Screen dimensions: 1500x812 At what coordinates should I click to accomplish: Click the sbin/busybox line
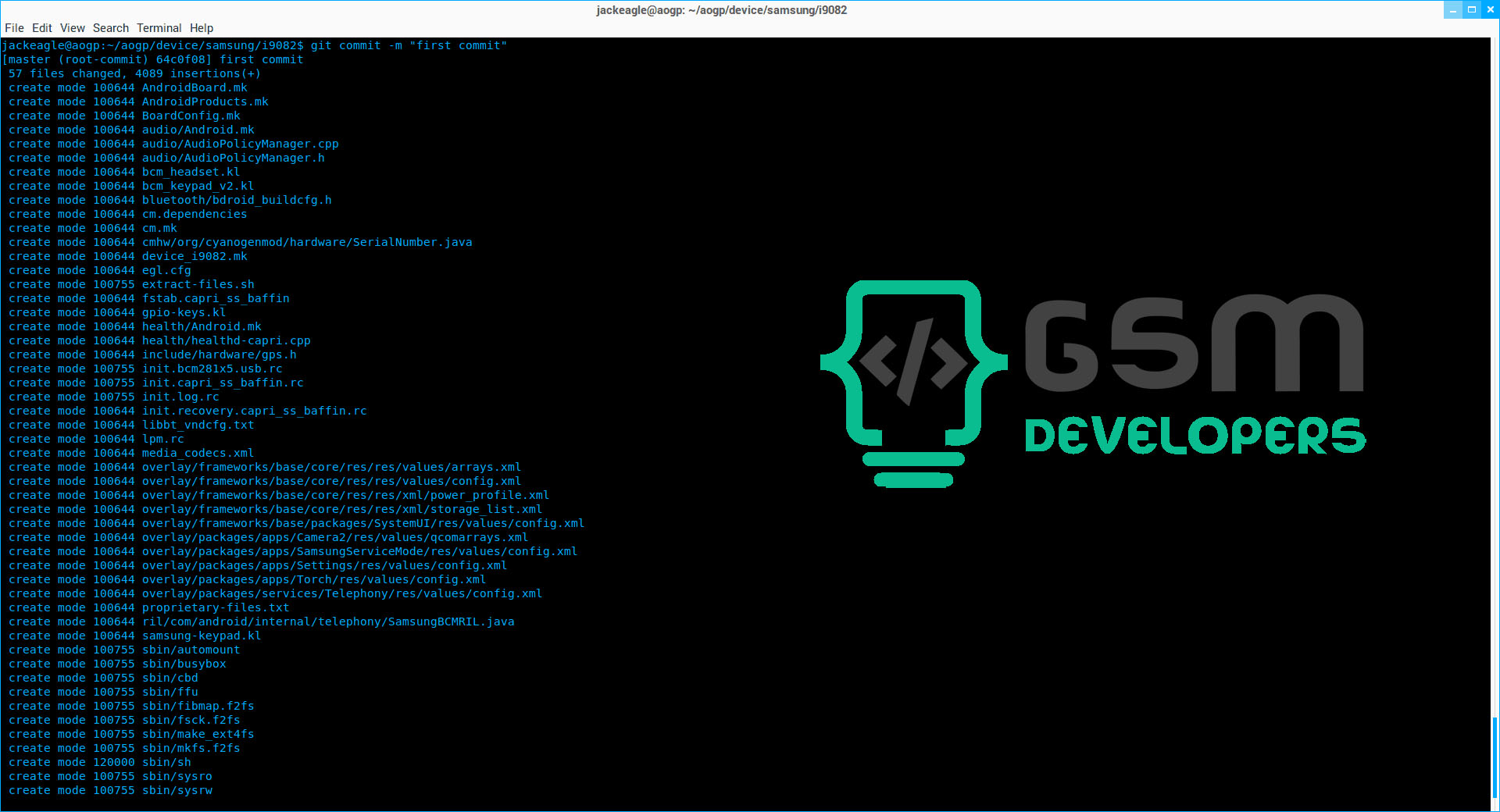tap(117, 664)
